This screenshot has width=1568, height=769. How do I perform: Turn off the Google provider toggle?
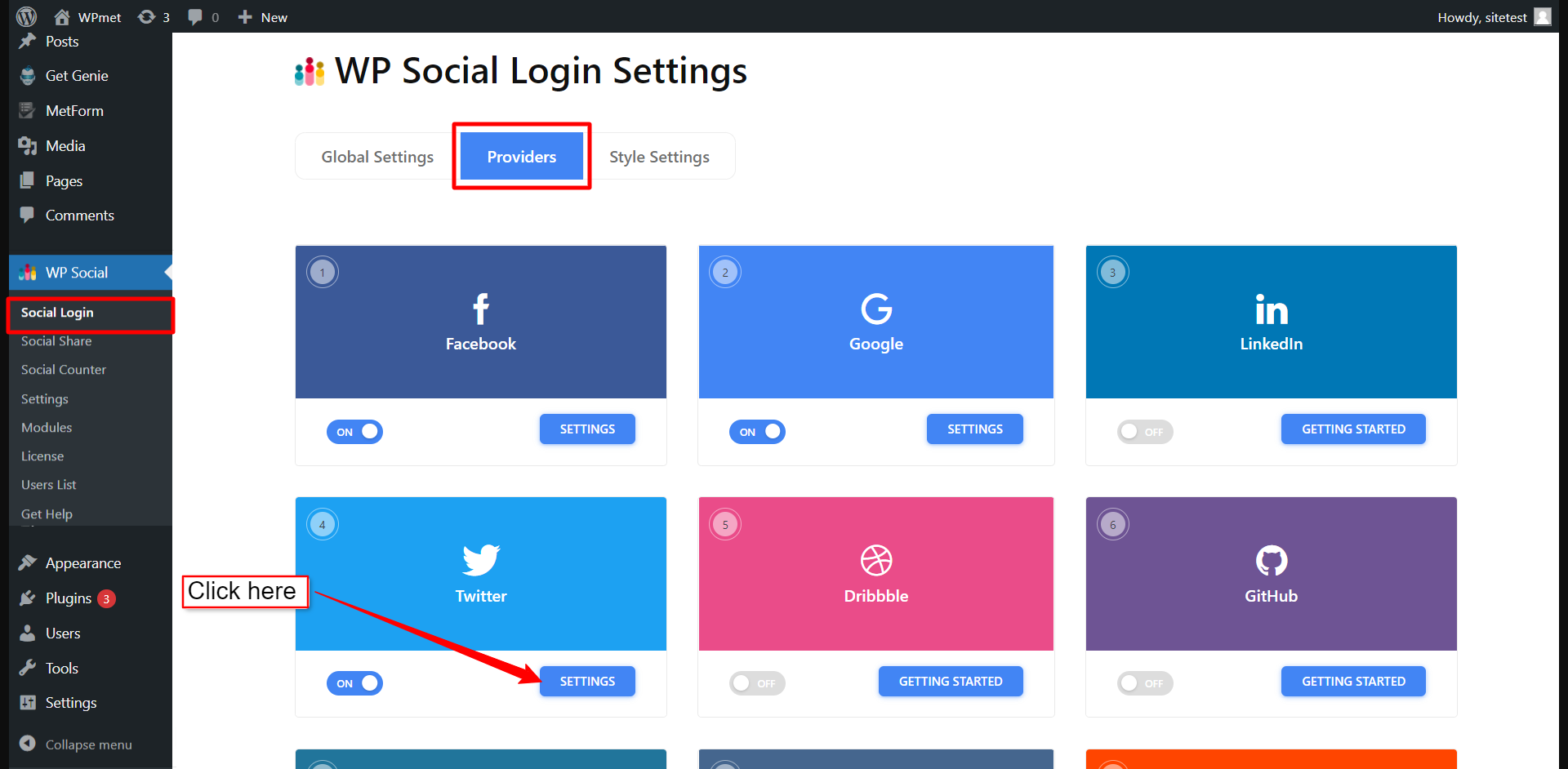[757, 432]
